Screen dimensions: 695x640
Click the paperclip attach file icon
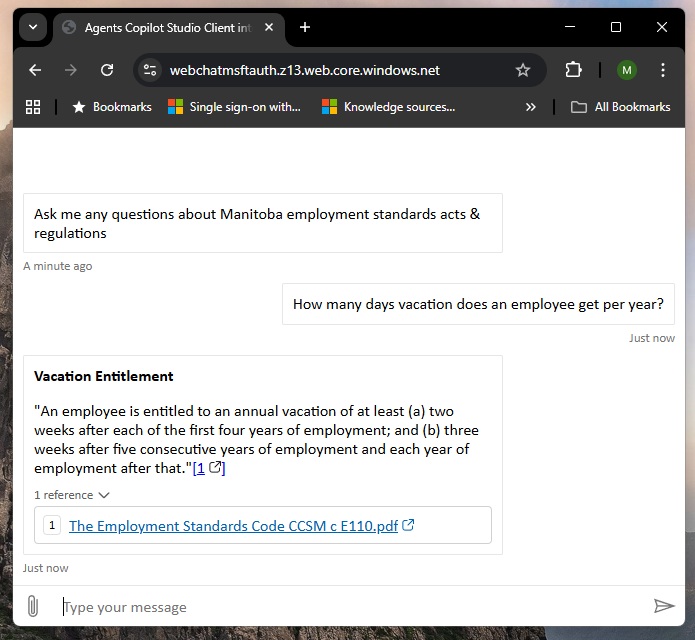pyautogui.click(x=33, y=606)
